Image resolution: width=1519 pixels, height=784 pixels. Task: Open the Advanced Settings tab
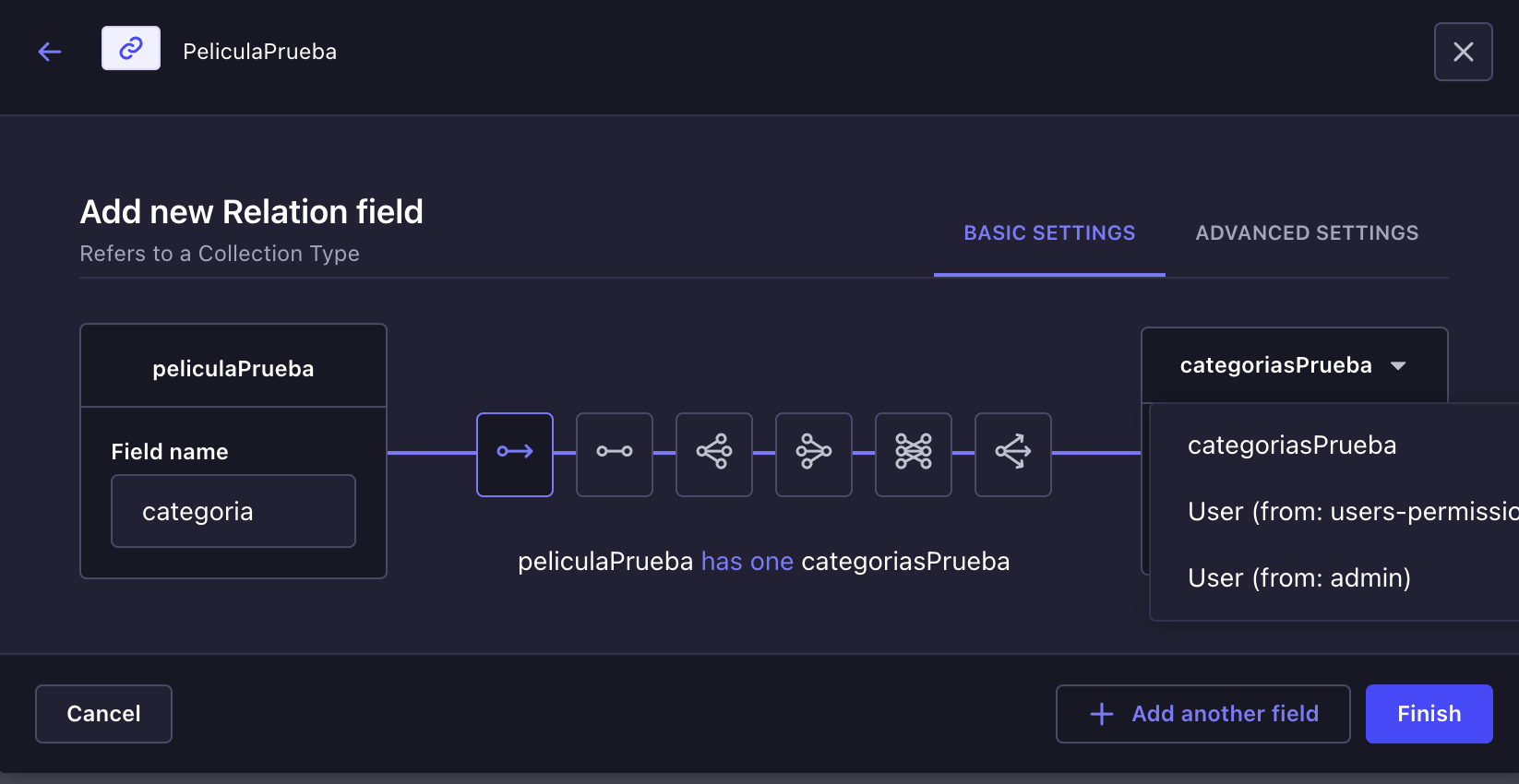tap(1307, 233)
